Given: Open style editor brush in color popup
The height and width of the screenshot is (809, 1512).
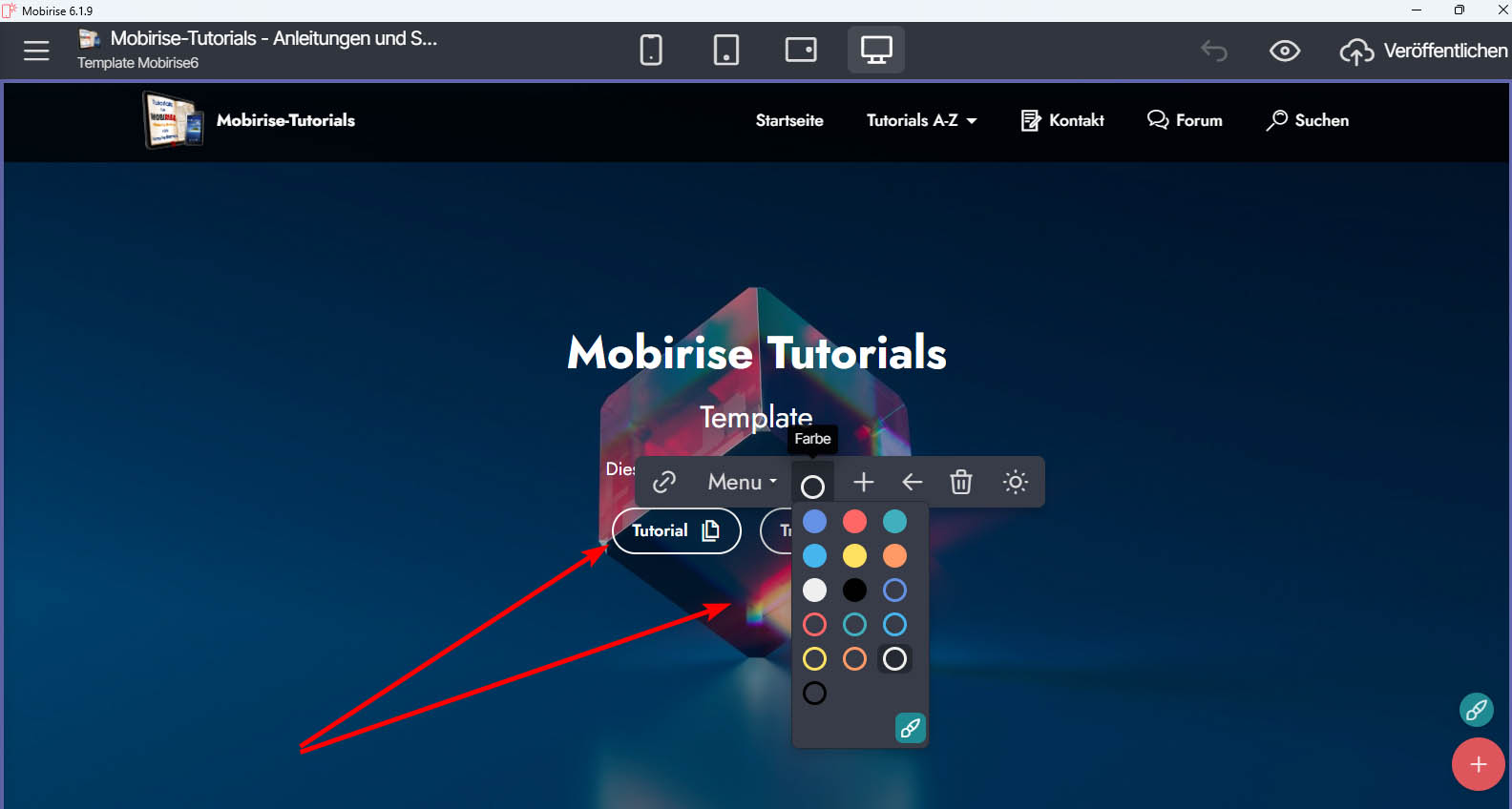Looking at the screenshot, I should coord(911,728).
